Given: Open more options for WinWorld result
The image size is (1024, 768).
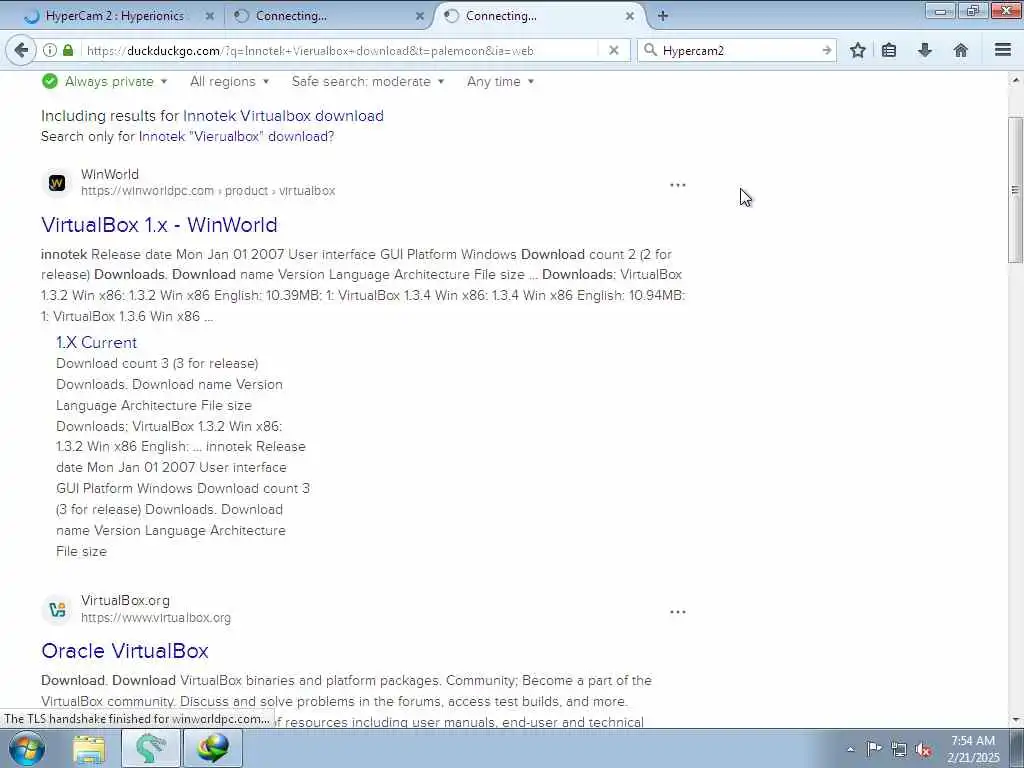Looking at the screenshot, I should click(678, 185).
